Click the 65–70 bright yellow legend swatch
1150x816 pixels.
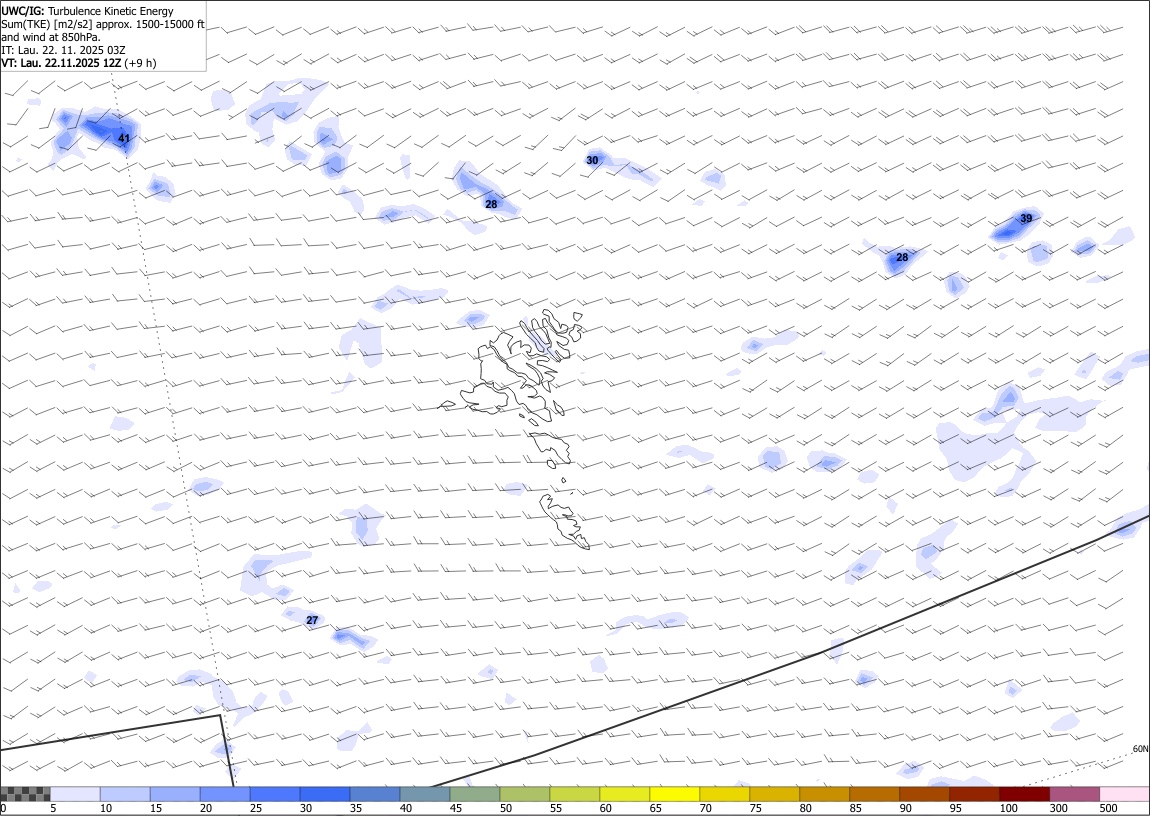tap(674, 794)
